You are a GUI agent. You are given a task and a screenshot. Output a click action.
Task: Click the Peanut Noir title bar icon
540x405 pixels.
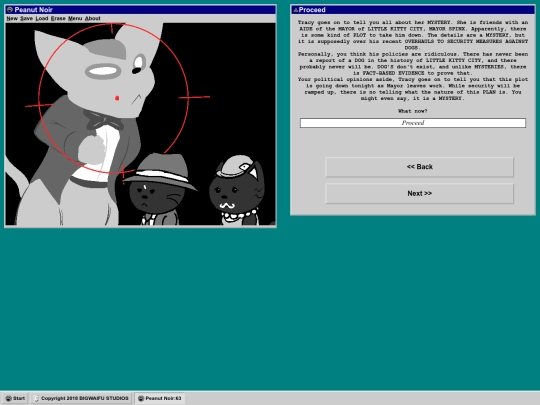click(x=10, y=10)
